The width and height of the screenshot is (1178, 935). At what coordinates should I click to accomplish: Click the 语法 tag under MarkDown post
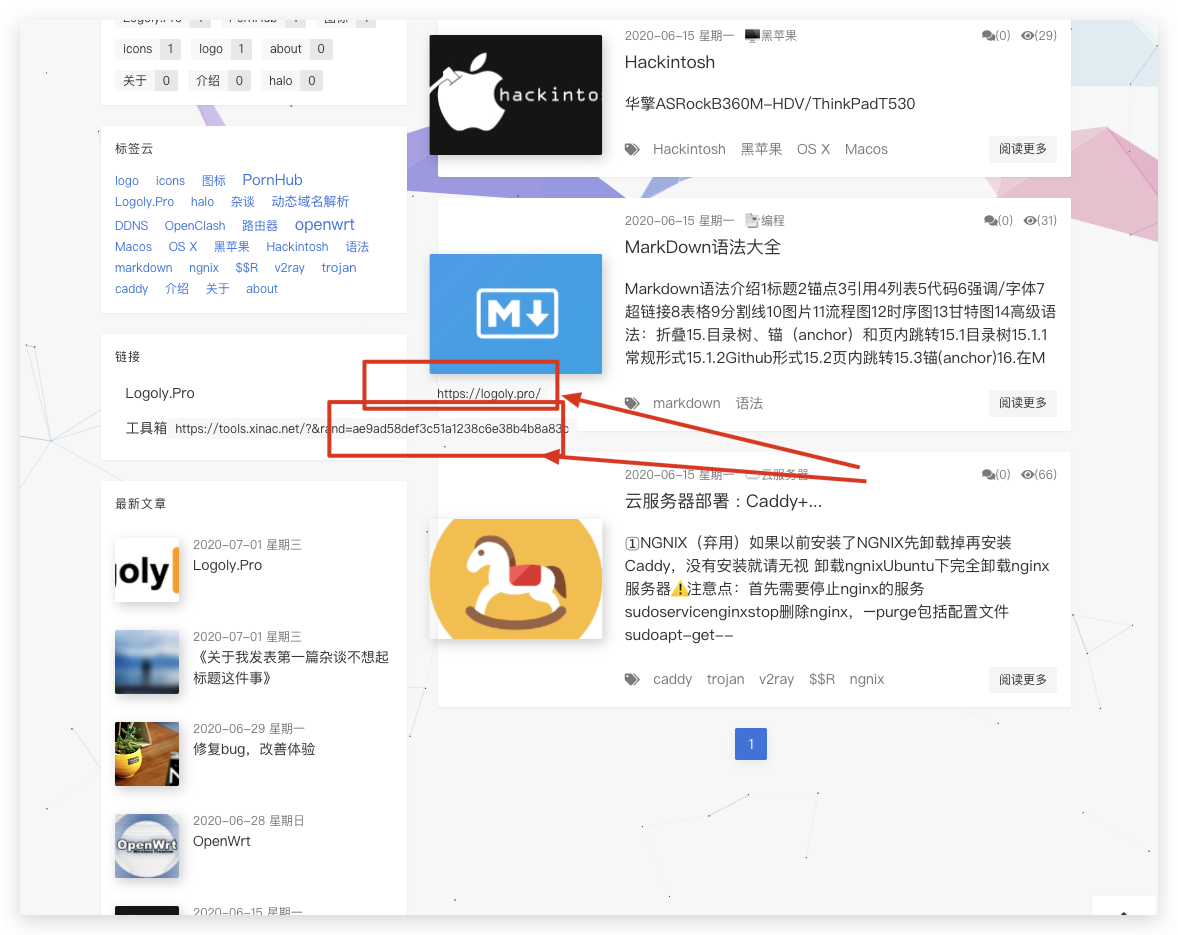749,403
